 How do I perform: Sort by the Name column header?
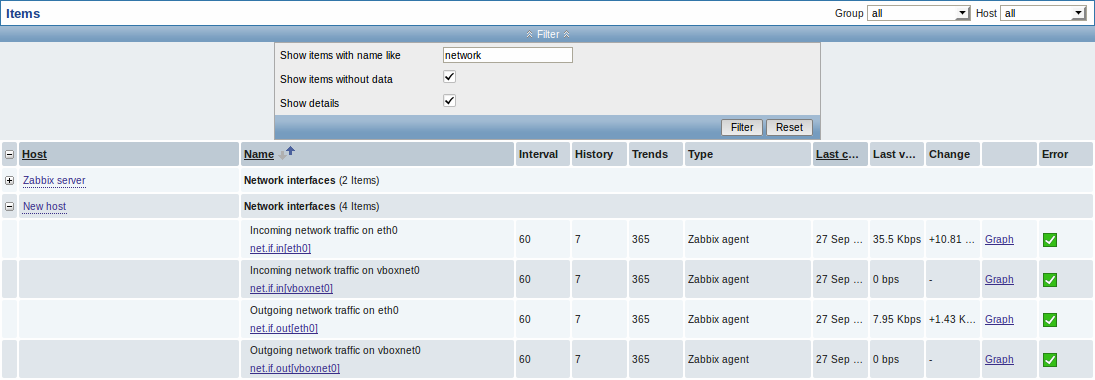[x=258, y=154]
